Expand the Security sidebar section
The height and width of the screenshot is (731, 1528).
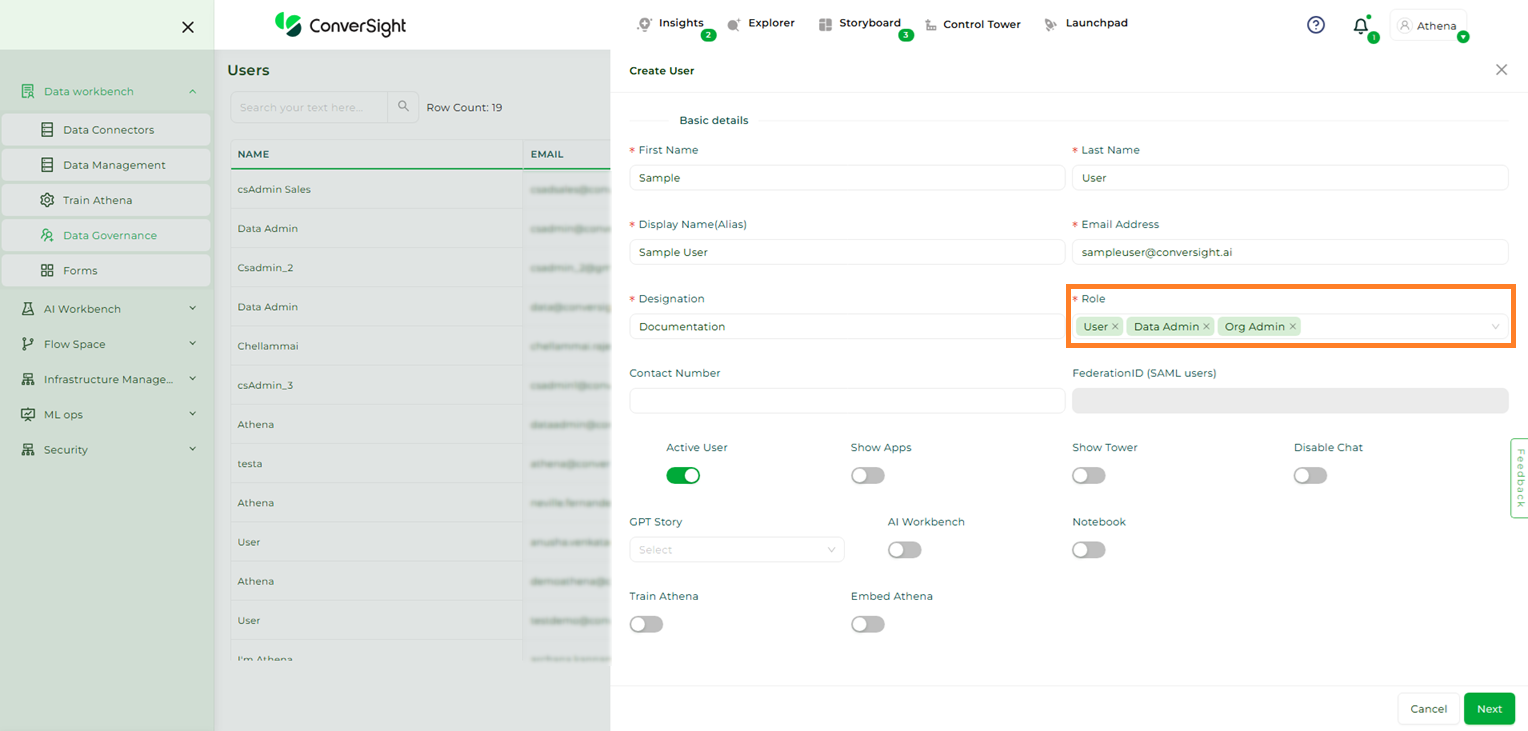pos(108,450)
